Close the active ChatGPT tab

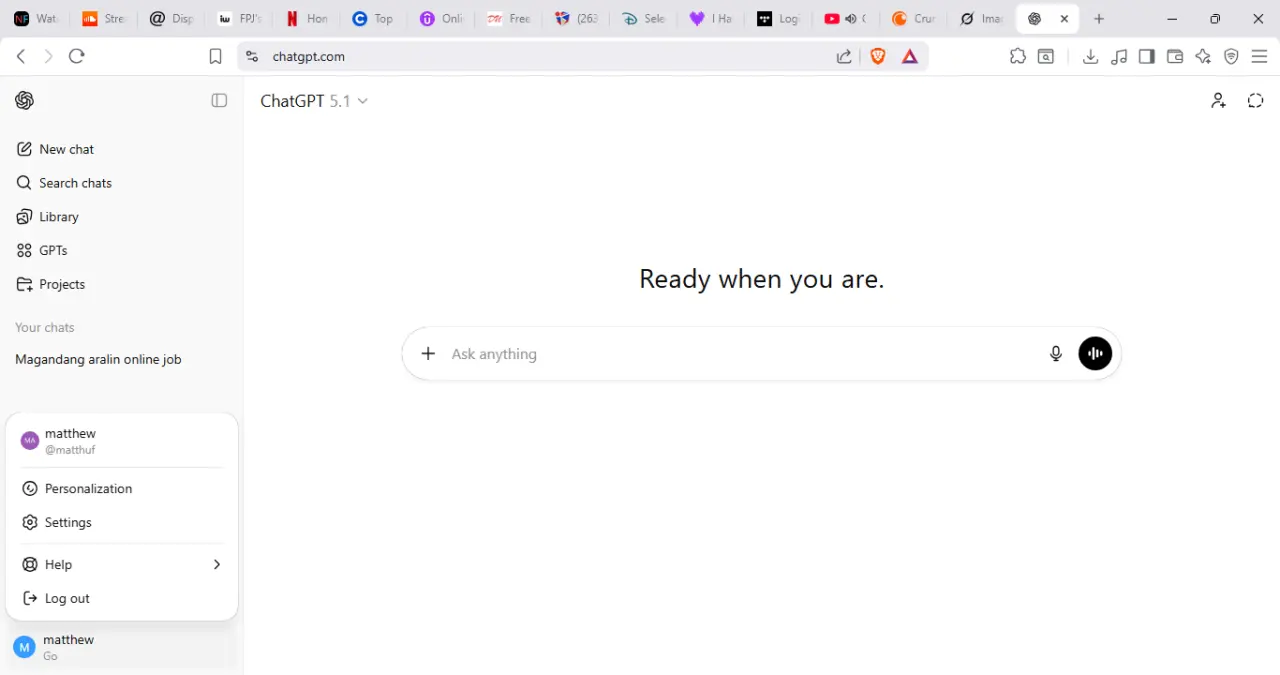[x=1064, y=19]
